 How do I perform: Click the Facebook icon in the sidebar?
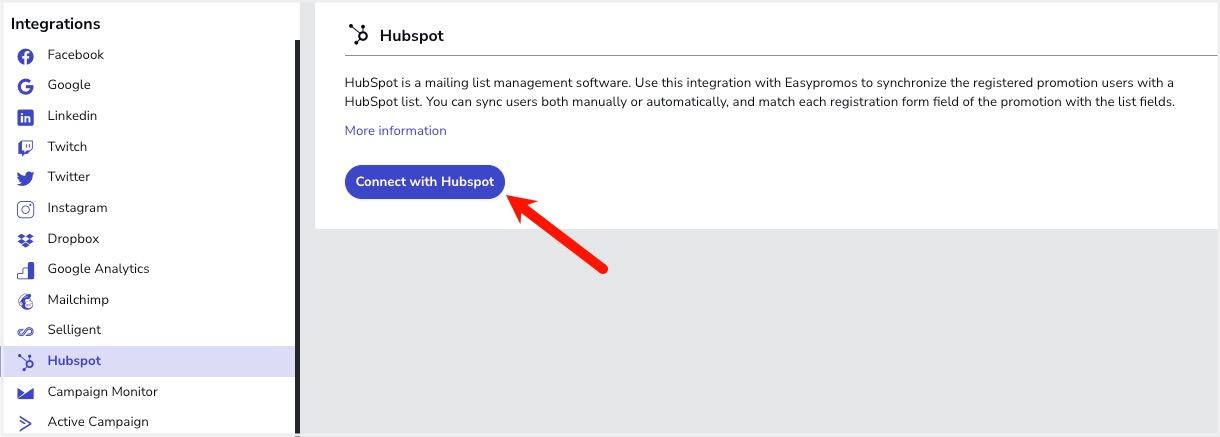(26, 56)
